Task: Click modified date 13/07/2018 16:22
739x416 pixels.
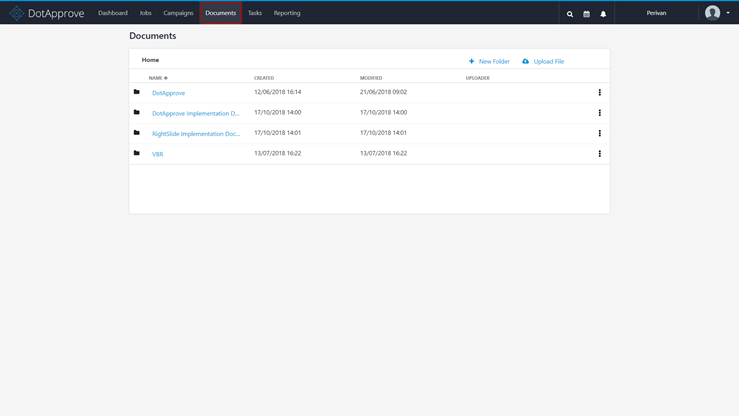Action: [x=383, y=153]
